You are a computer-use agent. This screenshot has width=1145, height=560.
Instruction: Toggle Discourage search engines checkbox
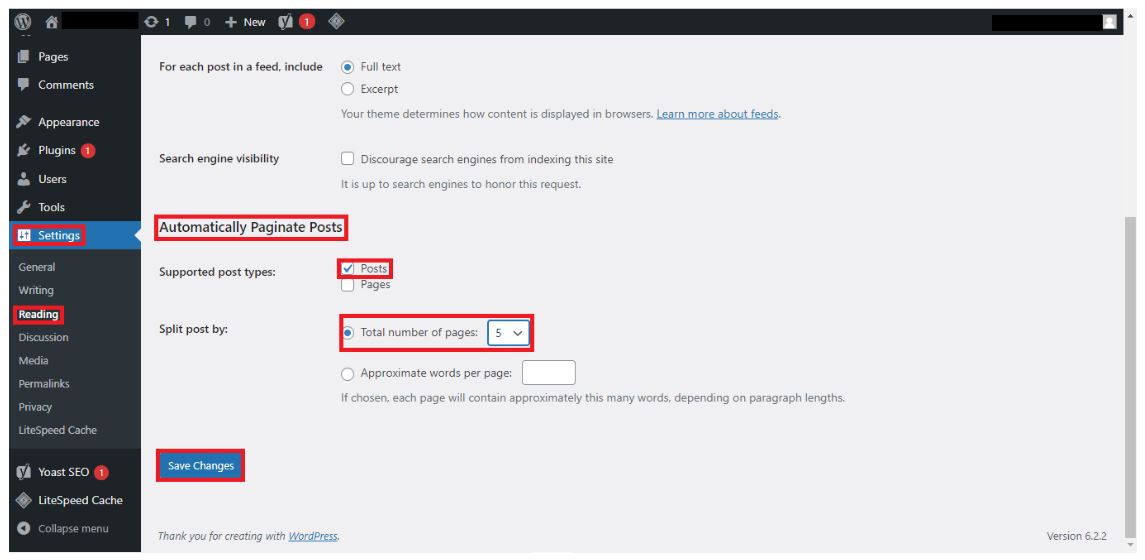[x=348, y=158]
